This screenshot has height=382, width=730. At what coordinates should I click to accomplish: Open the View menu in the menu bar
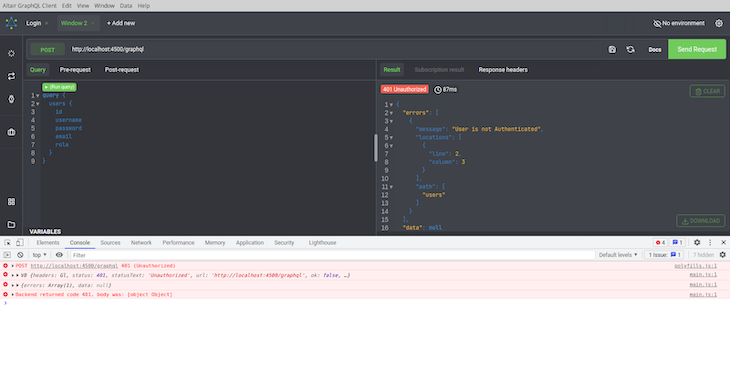point(83,6)
